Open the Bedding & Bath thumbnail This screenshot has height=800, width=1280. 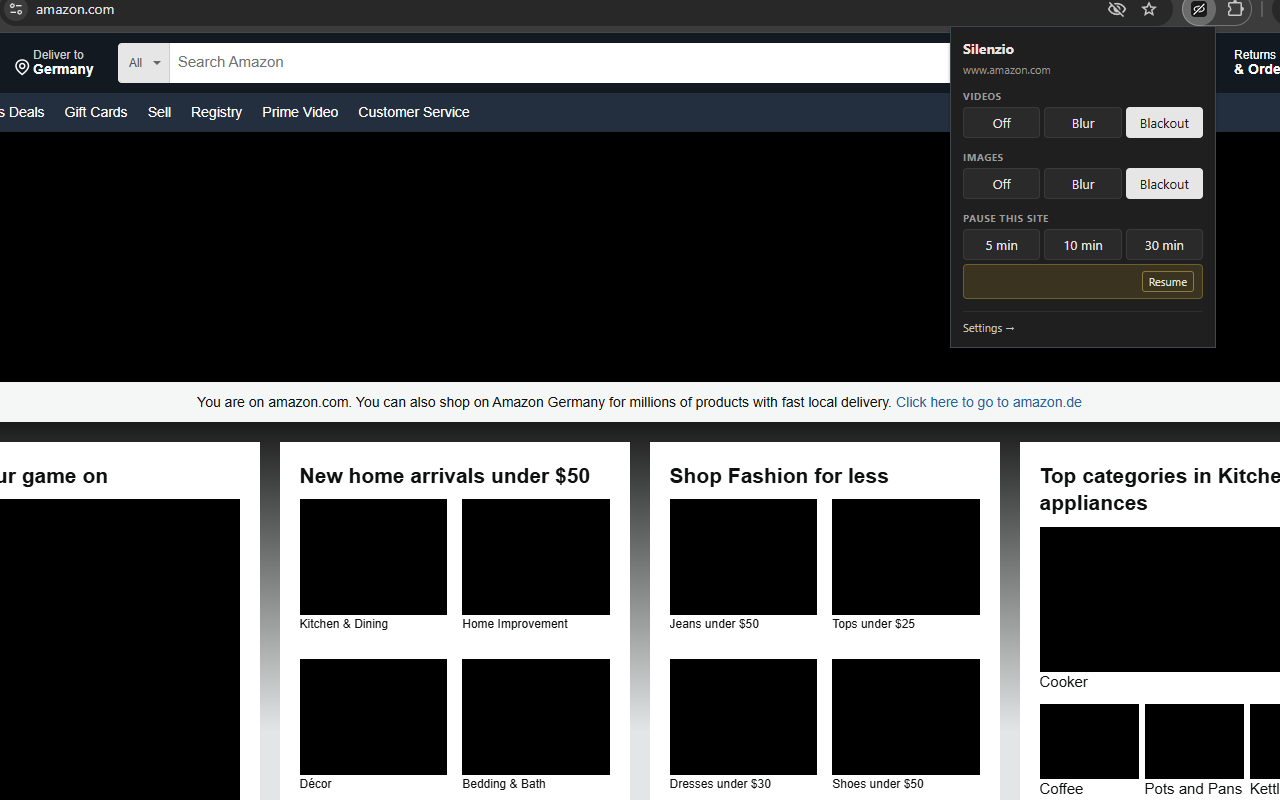[536, 717]
